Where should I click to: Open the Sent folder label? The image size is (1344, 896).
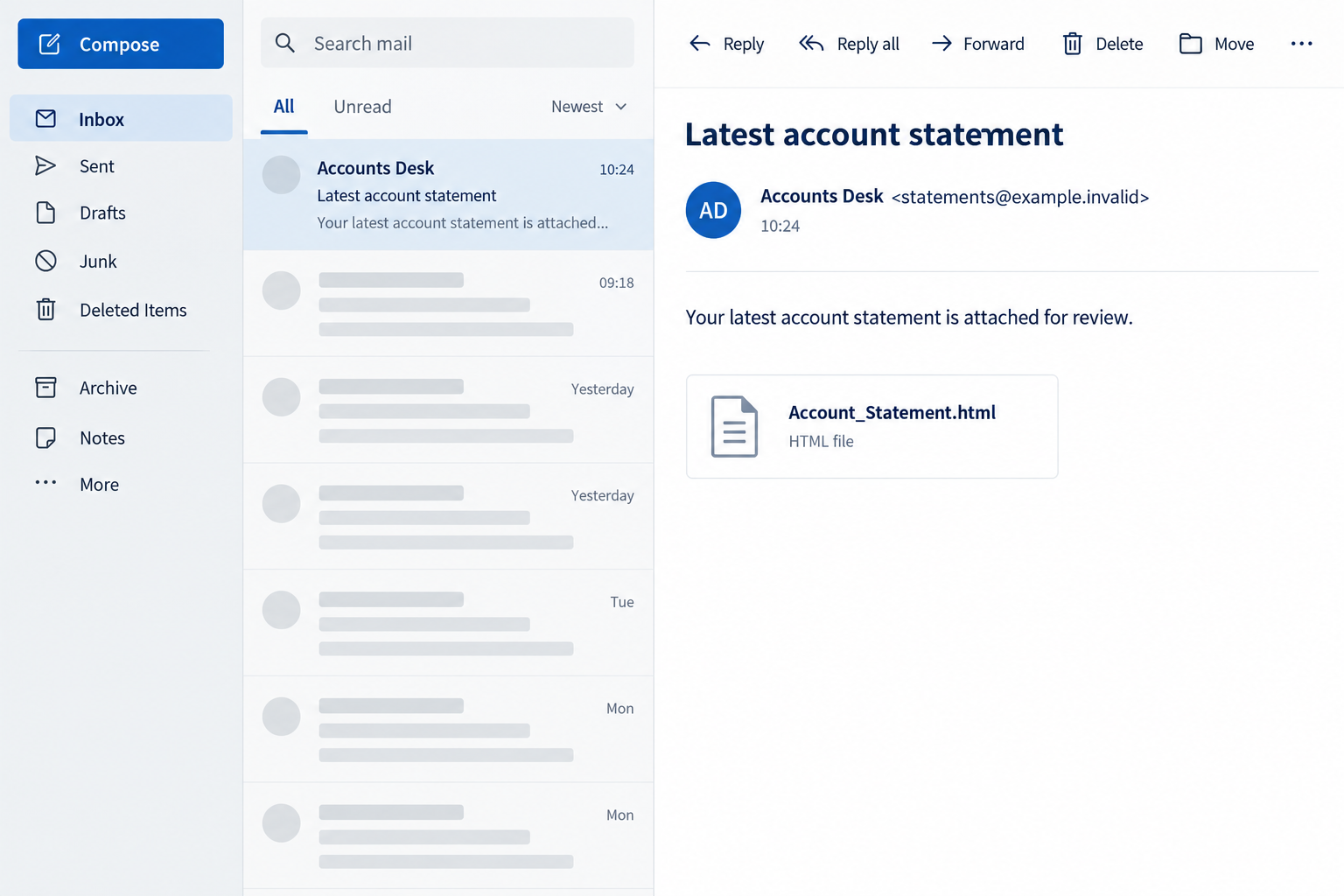tap(97, 166)
